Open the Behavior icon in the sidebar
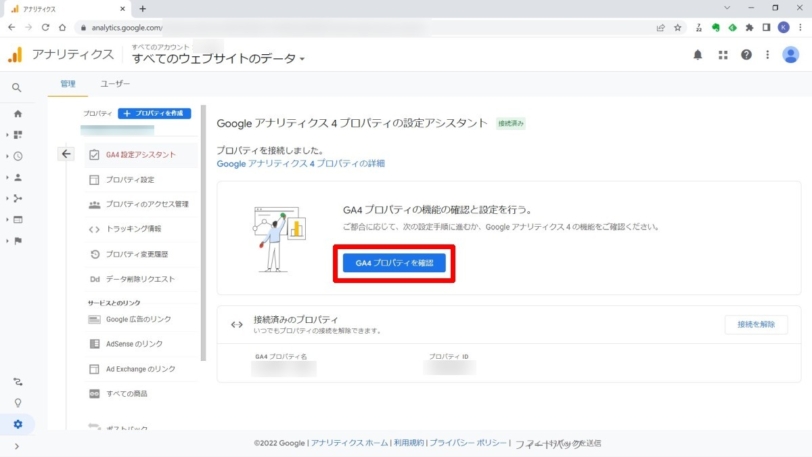 pyautogui.click(x=18, y=220)
